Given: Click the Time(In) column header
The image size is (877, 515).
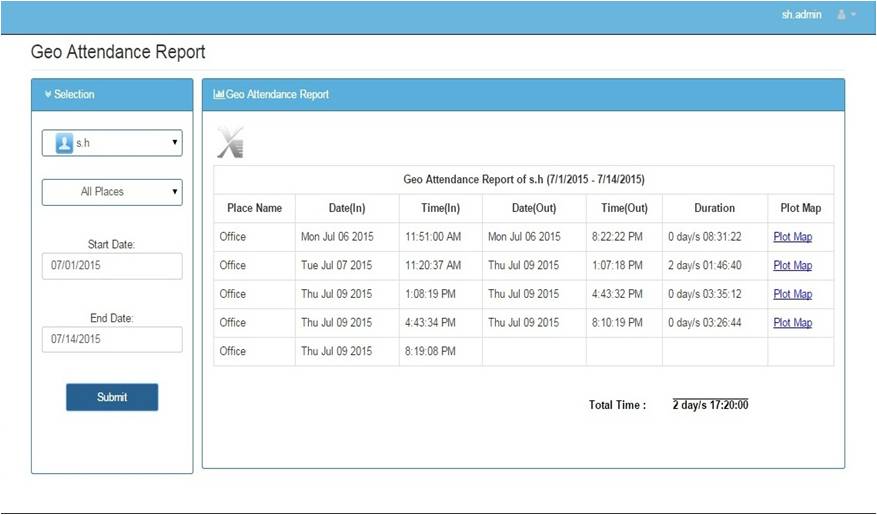Looking at the screenshot, I should [441, 208].
